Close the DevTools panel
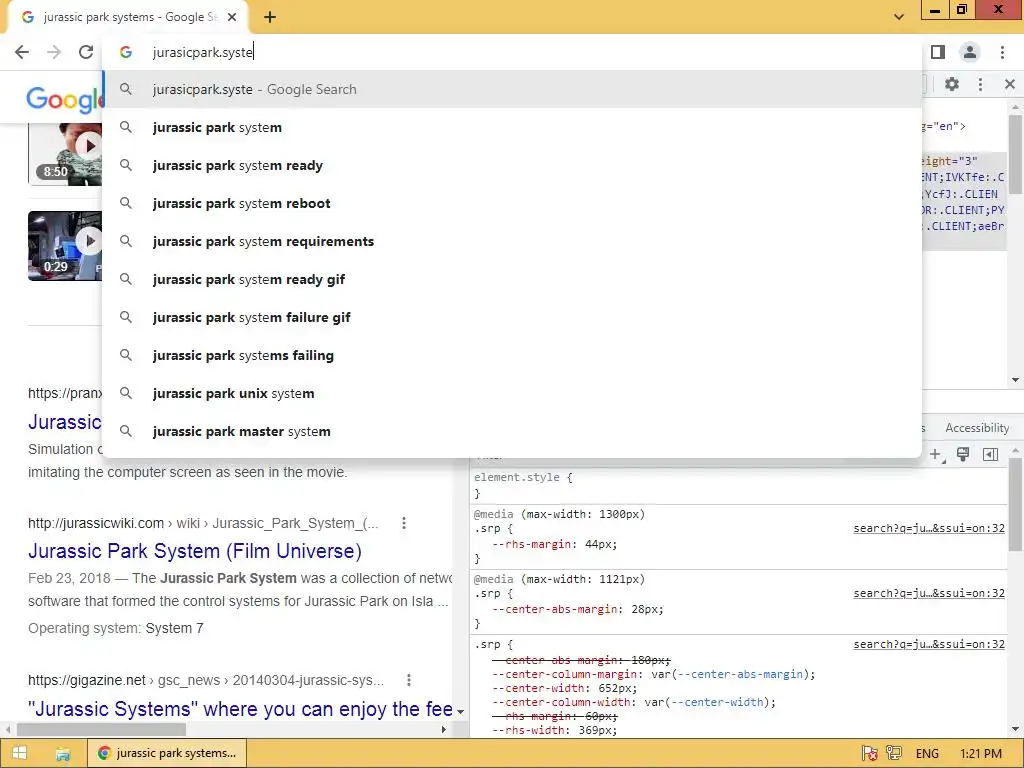The width and height of the screenshot is (1024, 768). pyautogui.click(x=1010, y=84)
